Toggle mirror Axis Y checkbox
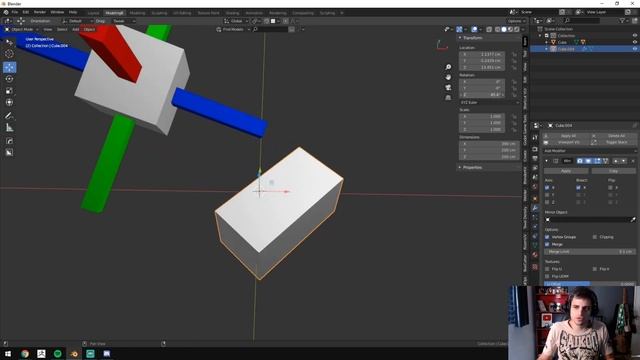The height and width of the screenshot is (360, 640). (547, 195)
